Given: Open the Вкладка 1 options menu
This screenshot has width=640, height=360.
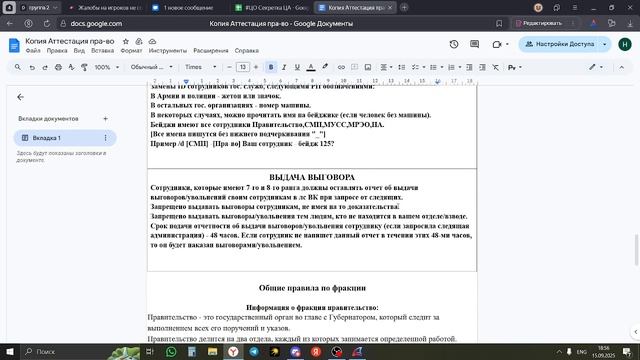Looking at the screenshot, I should [105, 138].
